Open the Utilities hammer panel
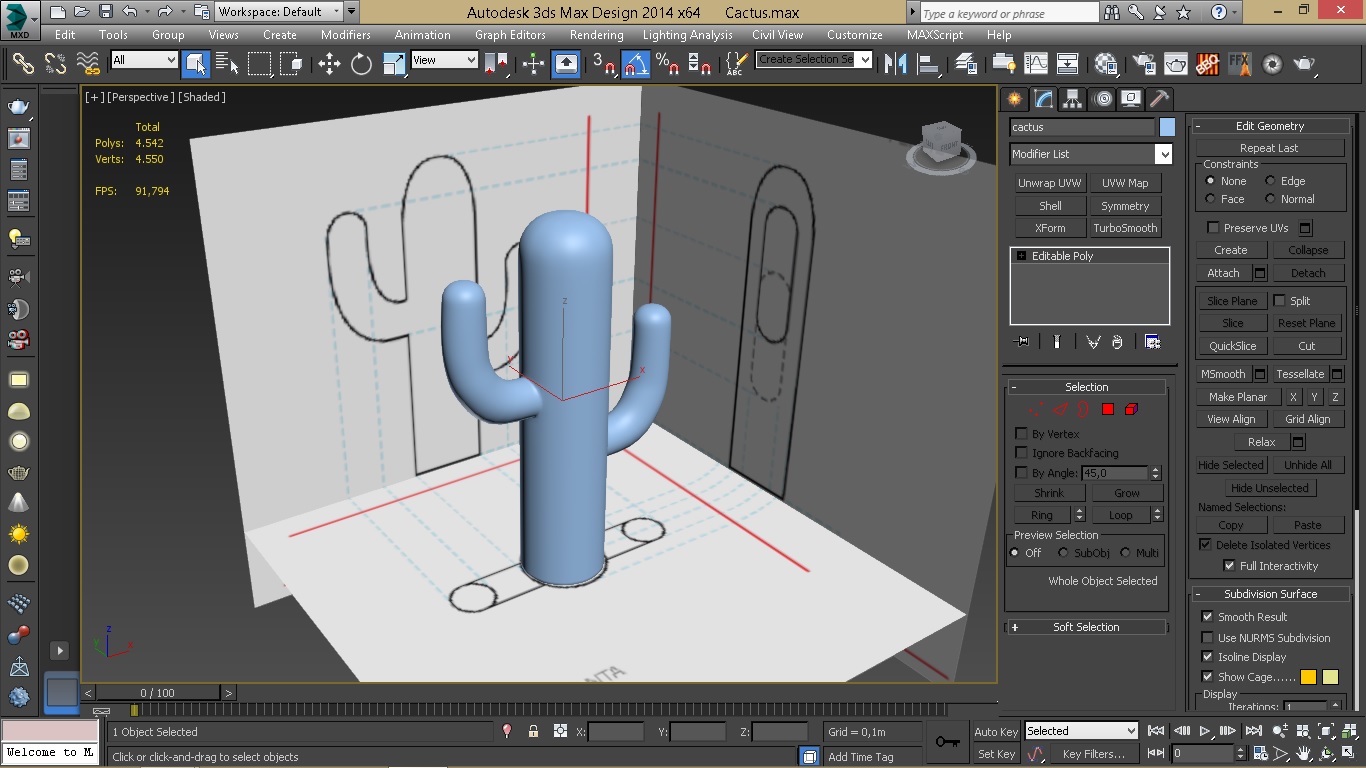This screenshot has height=768, width=1366. (x=1159, y=99)
